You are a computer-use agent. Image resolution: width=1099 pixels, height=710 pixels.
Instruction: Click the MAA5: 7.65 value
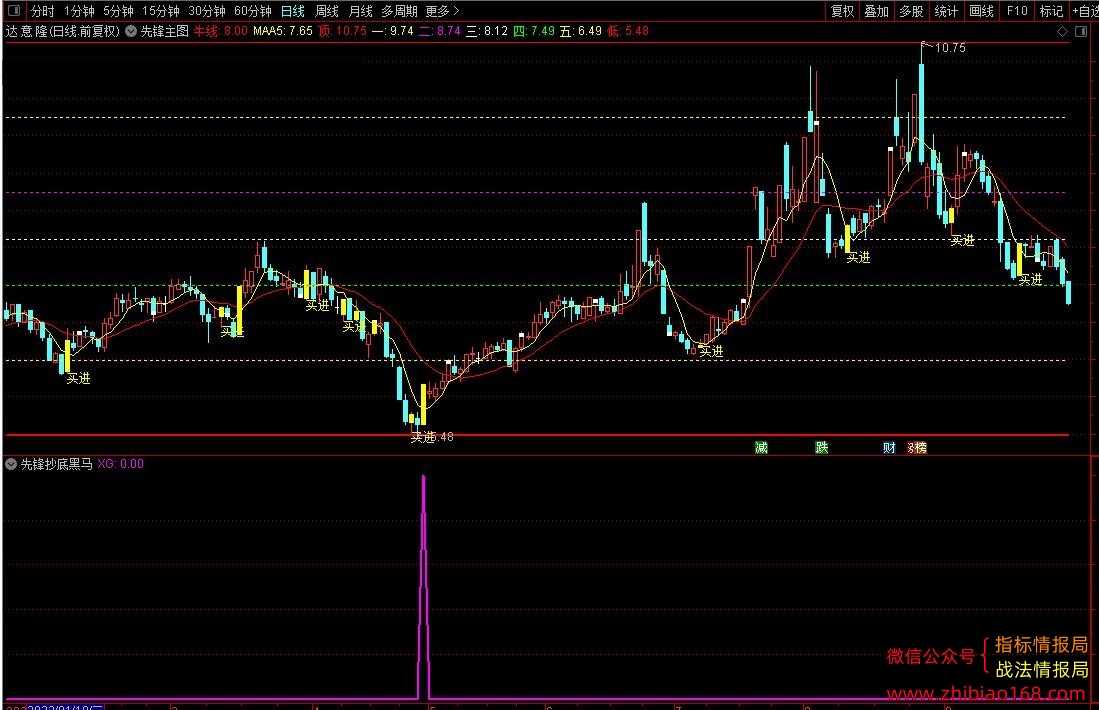pos(282,32)
